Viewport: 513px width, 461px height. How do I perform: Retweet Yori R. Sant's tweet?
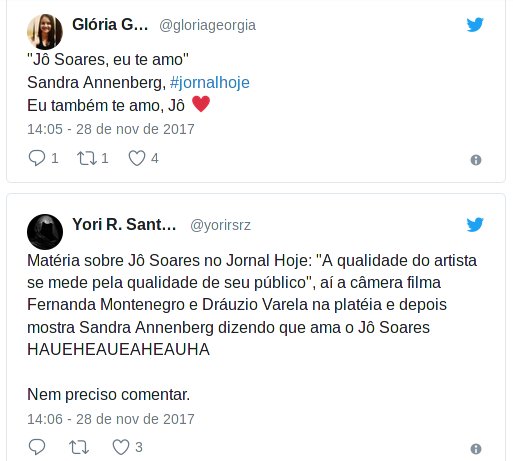click(79, 447)
